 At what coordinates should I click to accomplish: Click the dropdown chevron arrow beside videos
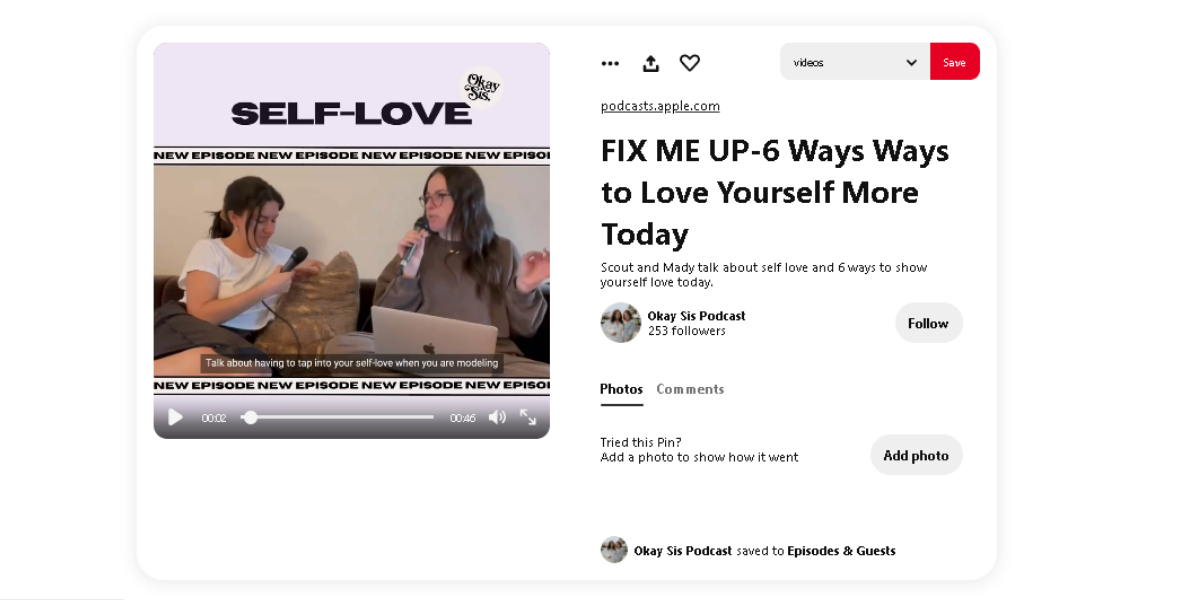click(x=911, y=62)
